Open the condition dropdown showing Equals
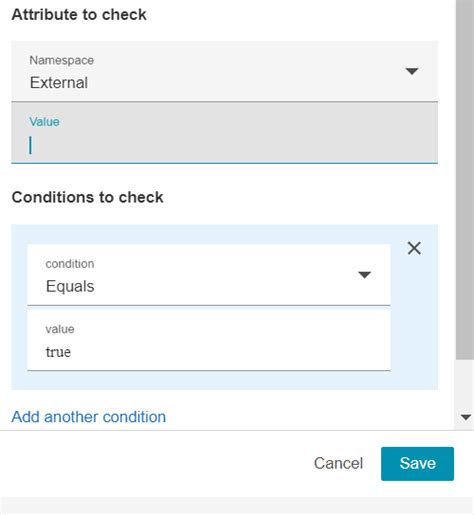Viewport: 474px width, 515px height. [209, 275]
